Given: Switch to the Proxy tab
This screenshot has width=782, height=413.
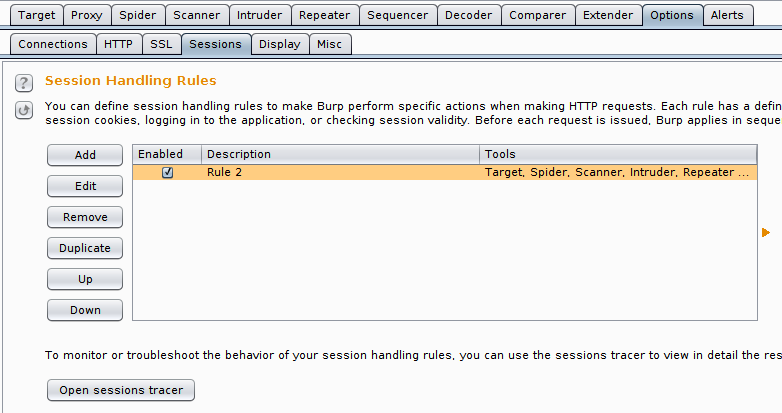Looking at the screenshot, I should point(87,15).
